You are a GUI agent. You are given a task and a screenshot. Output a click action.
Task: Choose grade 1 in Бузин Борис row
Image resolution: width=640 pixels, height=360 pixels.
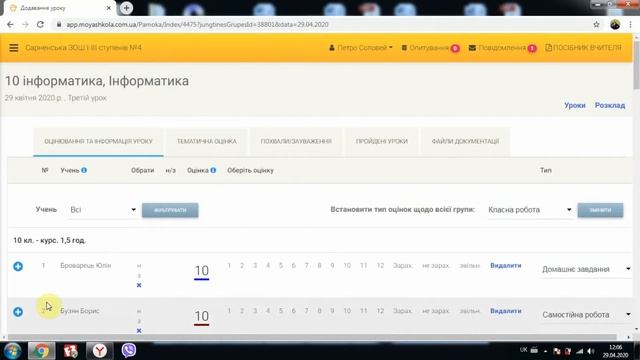(x=229, y=311)
